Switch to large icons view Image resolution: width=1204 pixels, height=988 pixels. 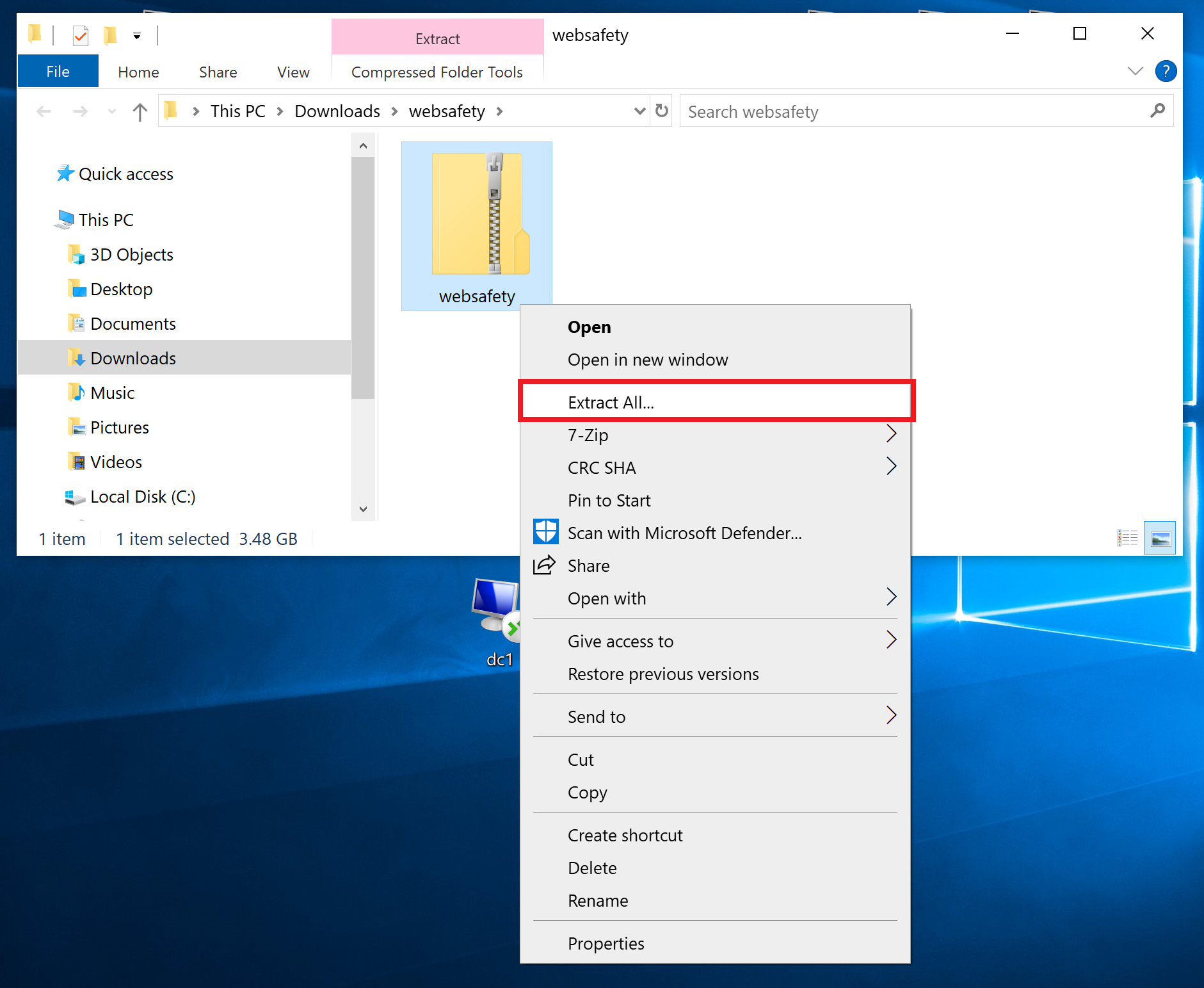tap(1160, 538)
